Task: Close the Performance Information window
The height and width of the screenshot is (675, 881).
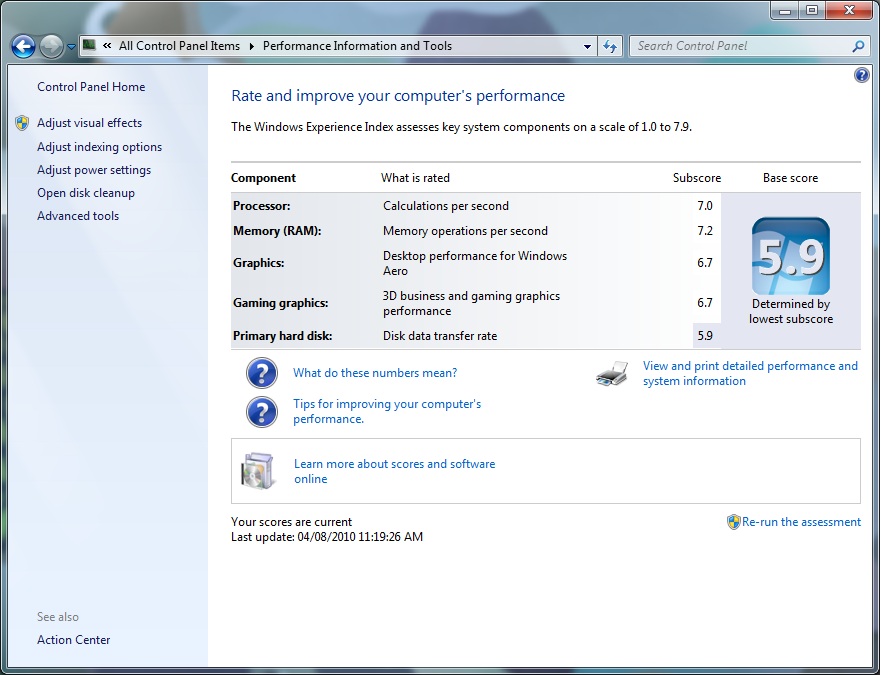Action: click(850, 10)
